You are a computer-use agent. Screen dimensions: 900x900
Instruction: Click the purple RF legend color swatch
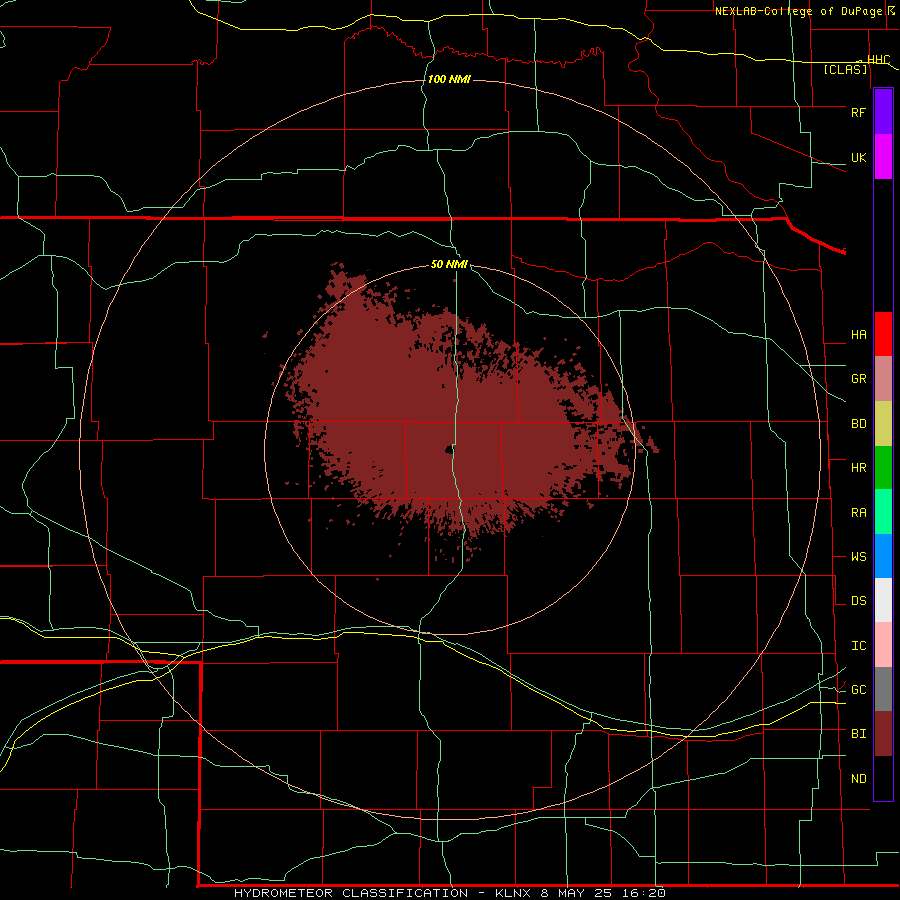coord(883,112)
